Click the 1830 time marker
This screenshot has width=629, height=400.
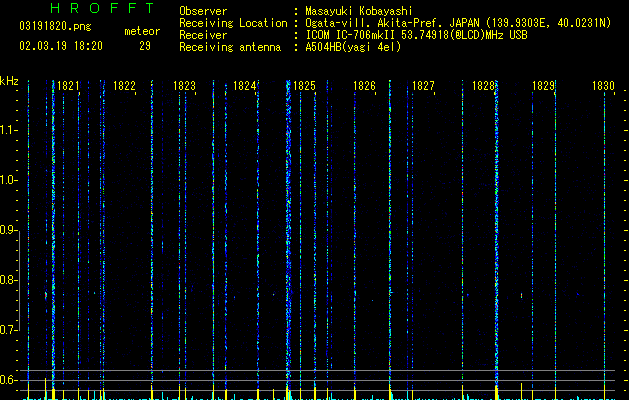[x=603, y=86]
